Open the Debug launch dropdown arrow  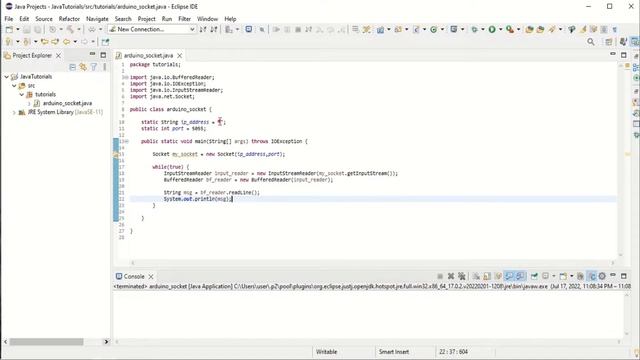pyautogui.click(x=483, y=29)
